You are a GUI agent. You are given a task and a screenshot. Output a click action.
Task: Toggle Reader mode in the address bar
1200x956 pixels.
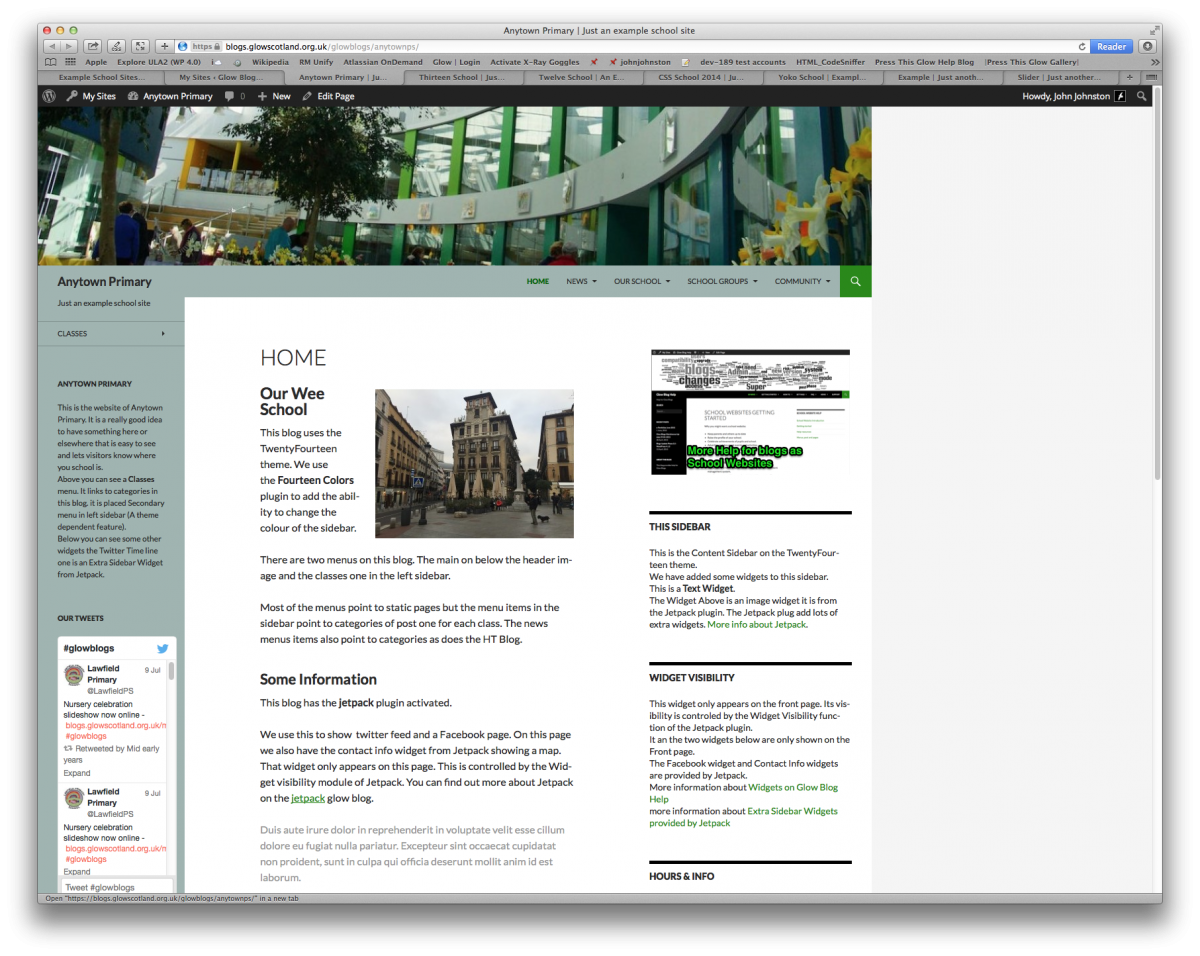[x=1110, y=45]
